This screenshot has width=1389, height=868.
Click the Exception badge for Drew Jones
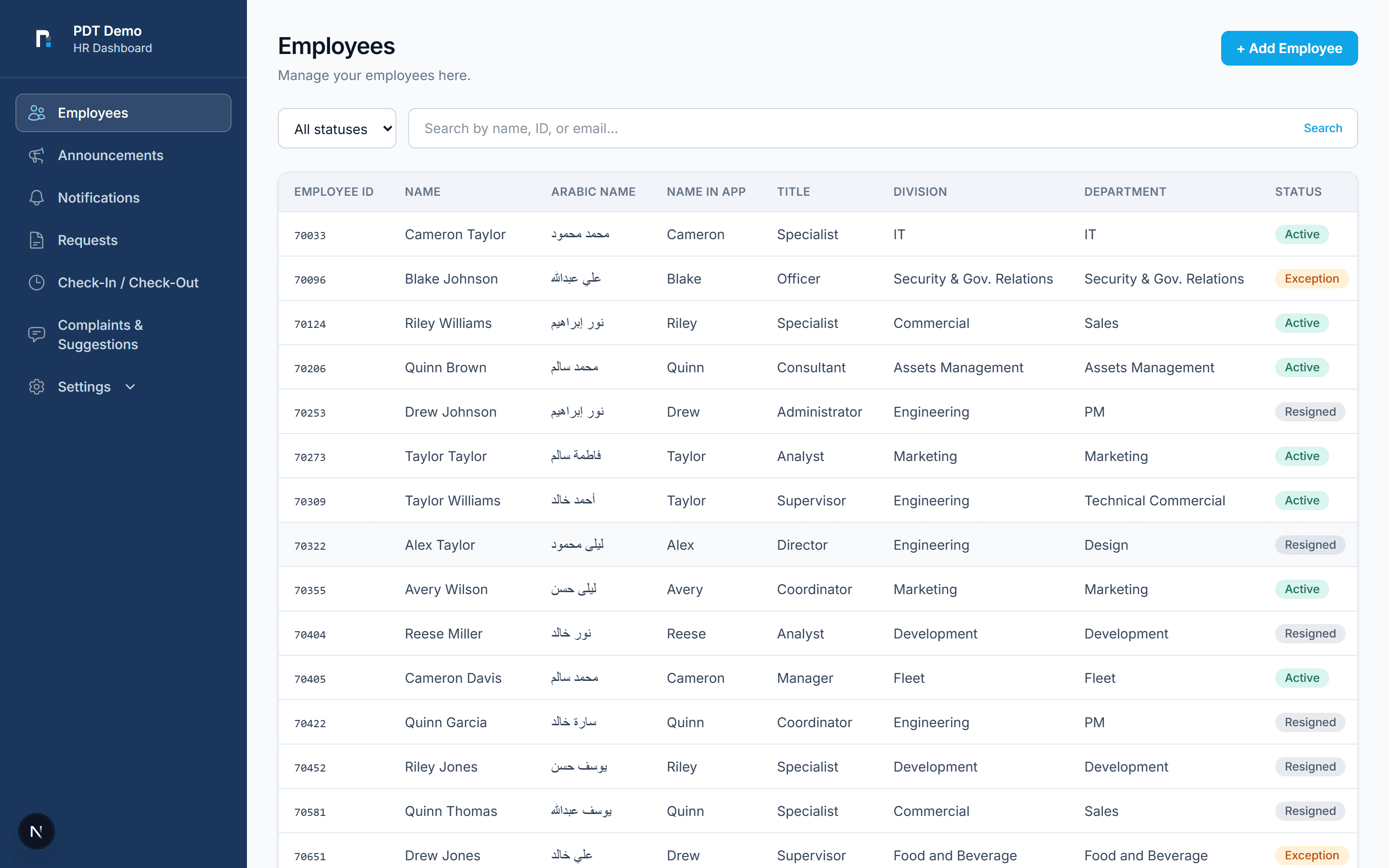click(x=1311, y=855)
